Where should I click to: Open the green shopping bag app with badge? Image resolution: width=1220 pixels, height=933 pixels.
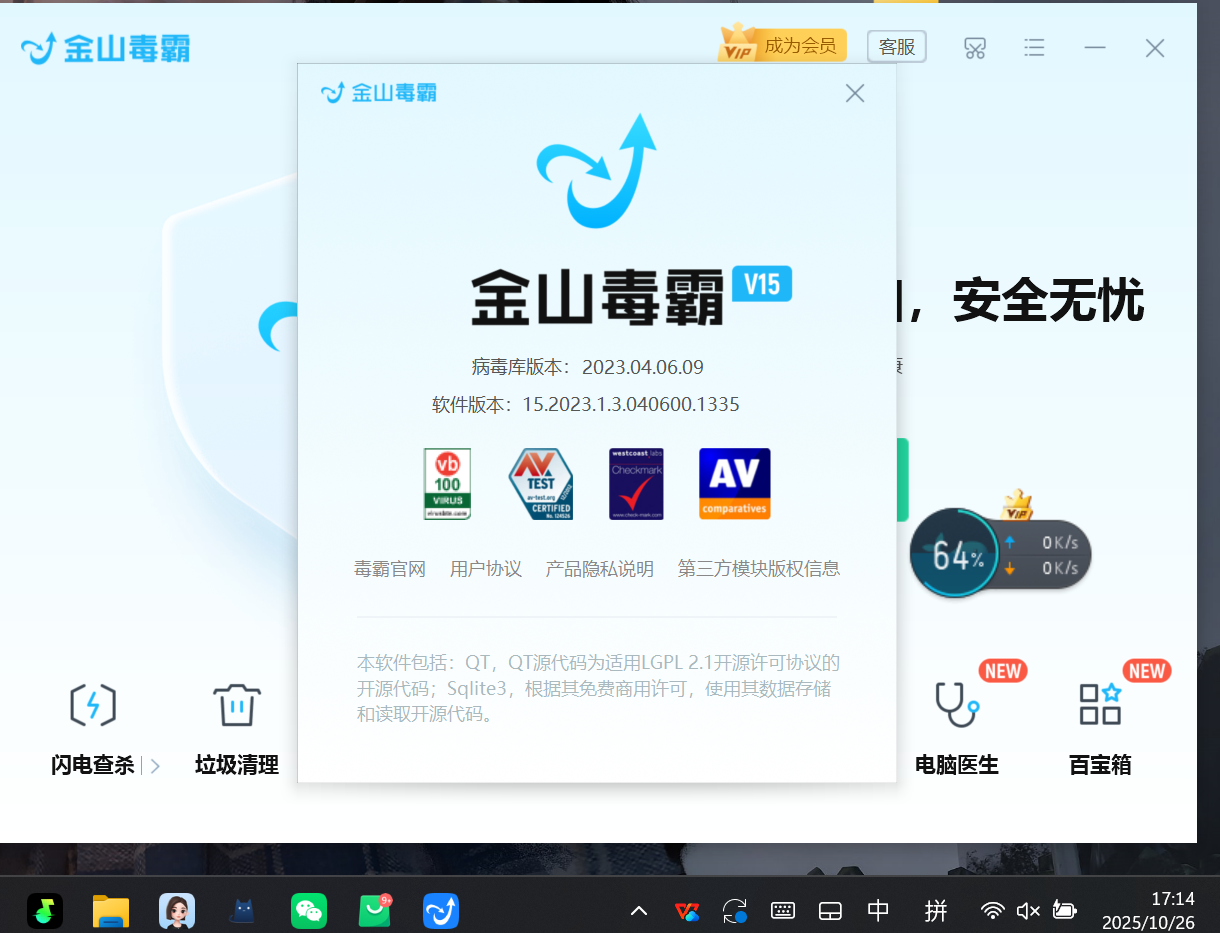tap(375, 910)
